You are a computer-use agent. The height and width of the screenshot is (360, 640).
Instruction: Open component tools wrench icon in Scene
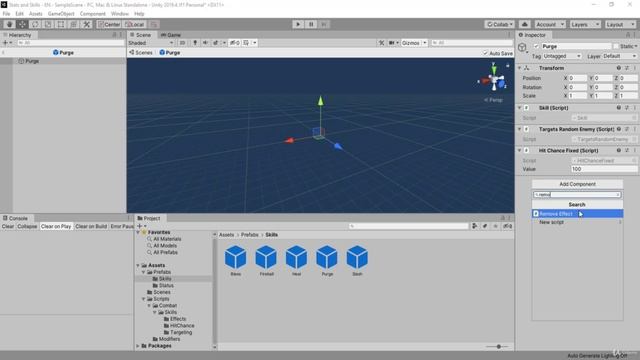381,42
